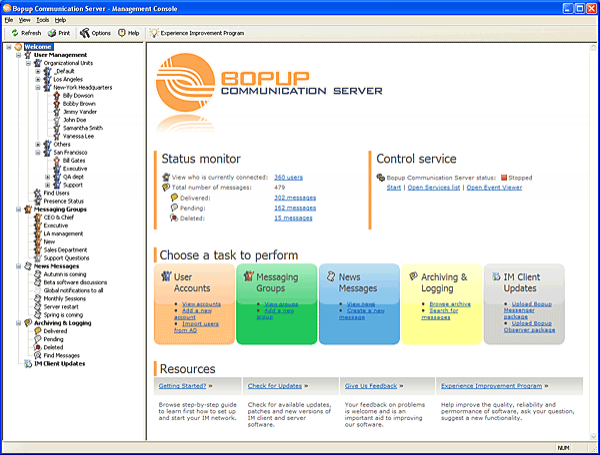Image resolution: width=600 pixels, height=455 pixels.
Task: Click the Print toolbar icon
Action: point(52,33)
